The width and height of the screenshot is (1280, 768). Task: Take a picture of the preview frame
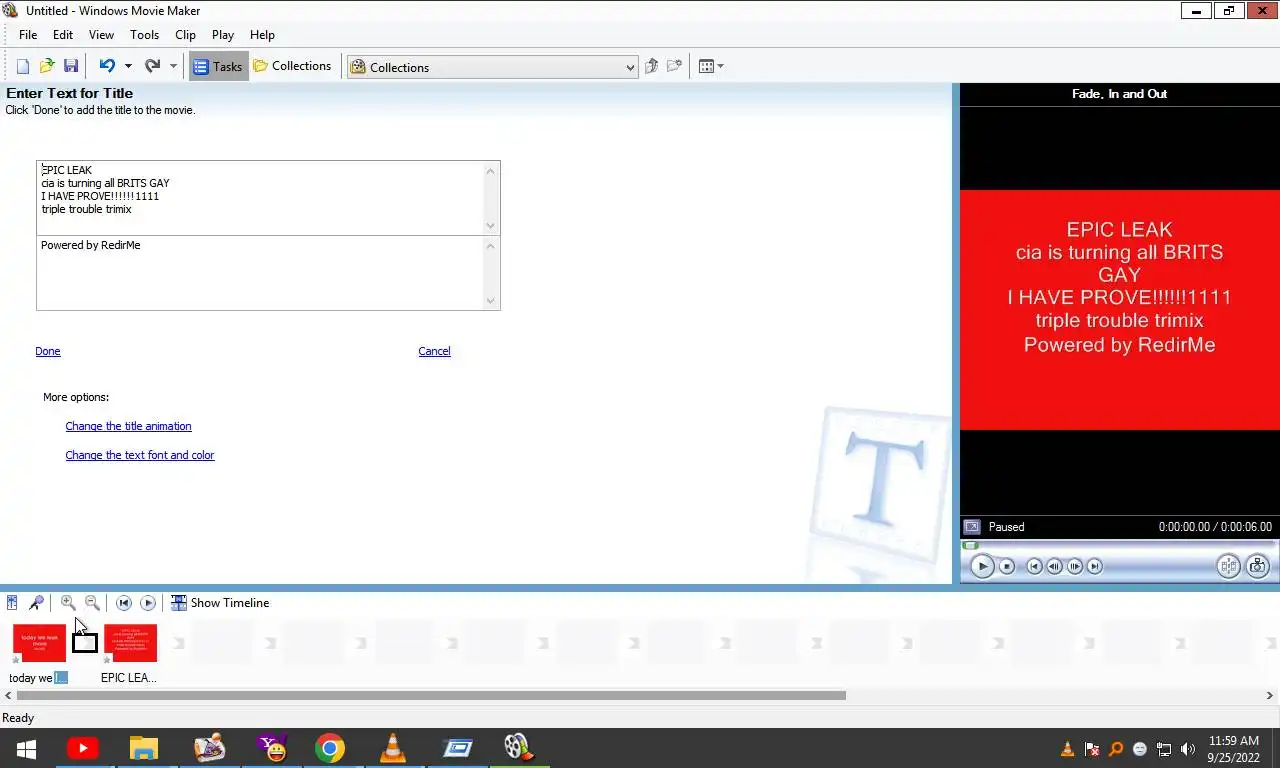(1257, 566)
